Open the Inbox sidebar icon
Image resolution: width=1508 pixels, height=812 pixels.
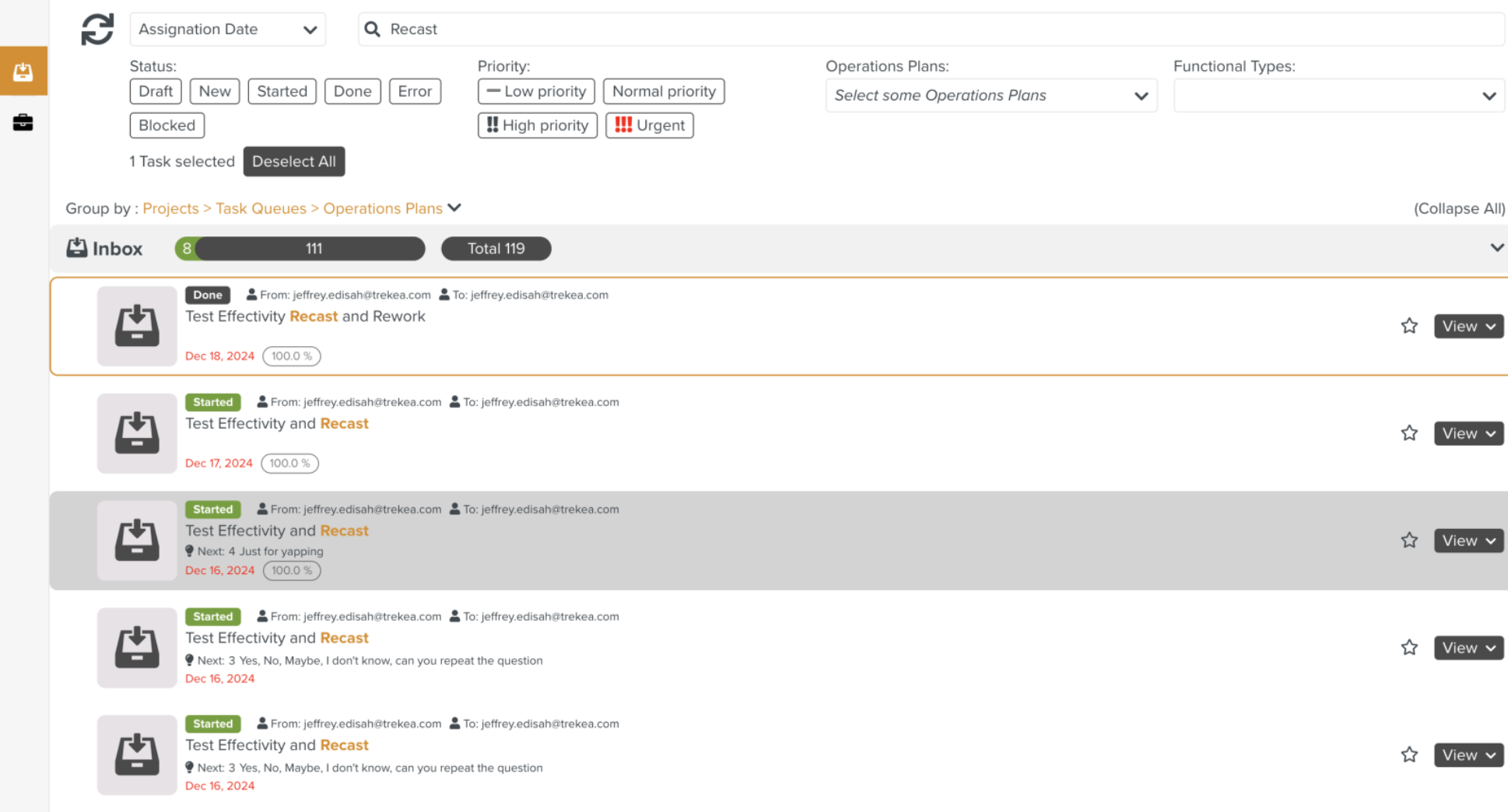tap(23, 70)
